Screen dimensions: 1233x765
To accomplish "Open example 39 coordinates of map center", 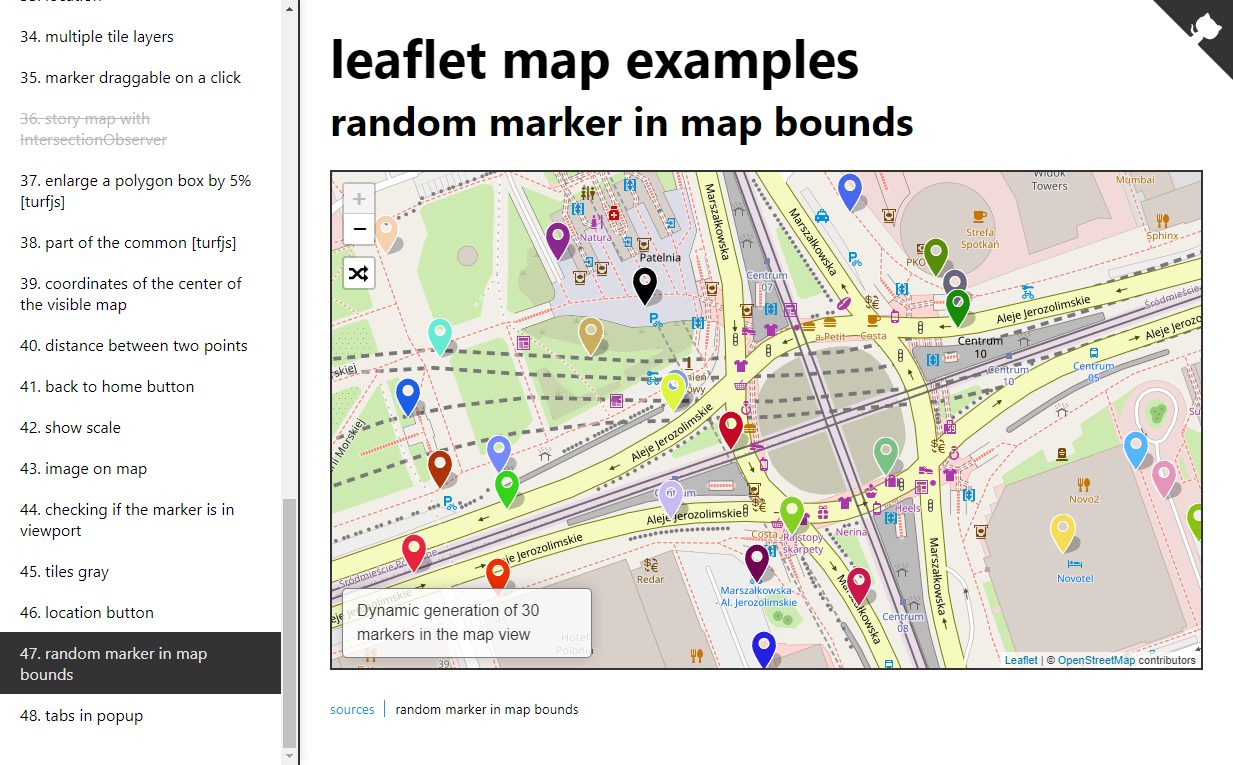I will pyautogui.click(x=130, y=294).
